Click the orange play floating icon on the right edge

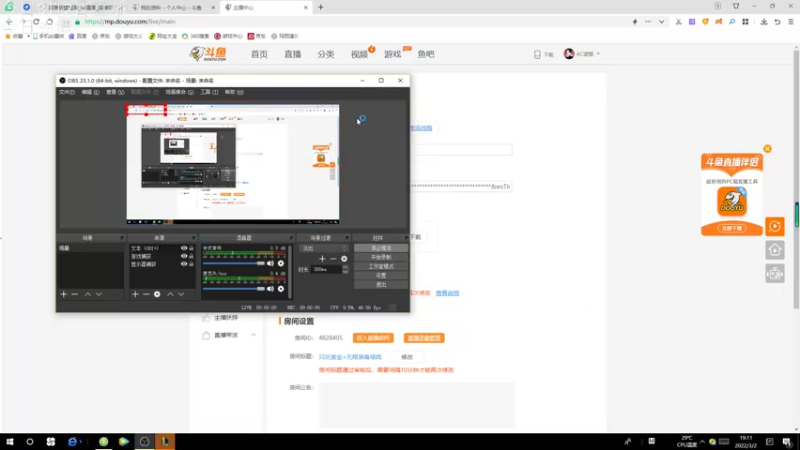point(775,226)
